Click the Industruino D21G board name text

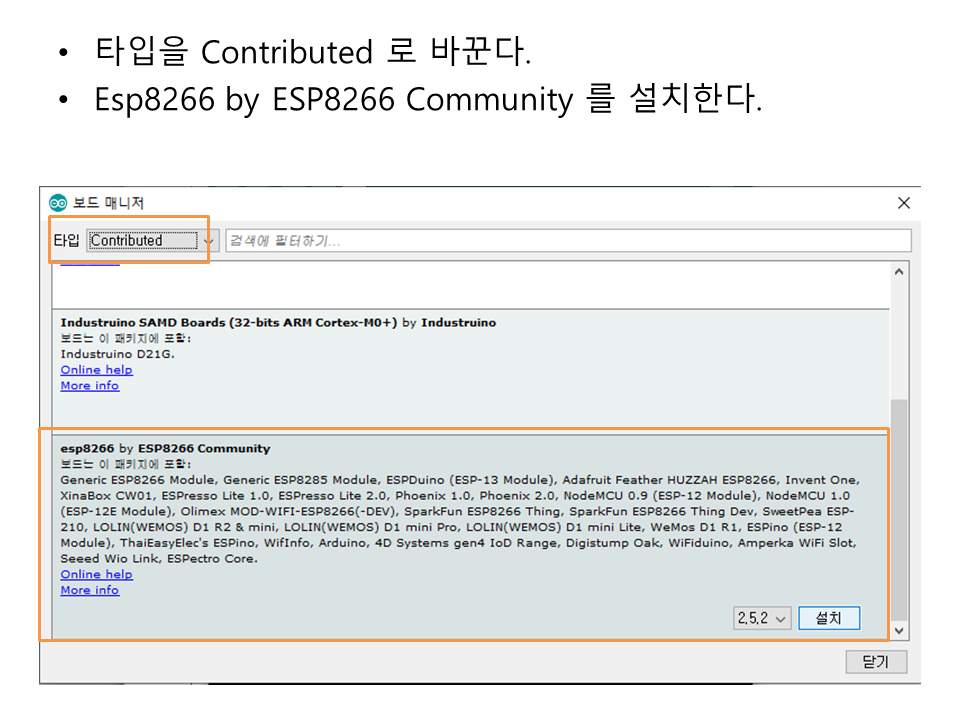point(118,354)
